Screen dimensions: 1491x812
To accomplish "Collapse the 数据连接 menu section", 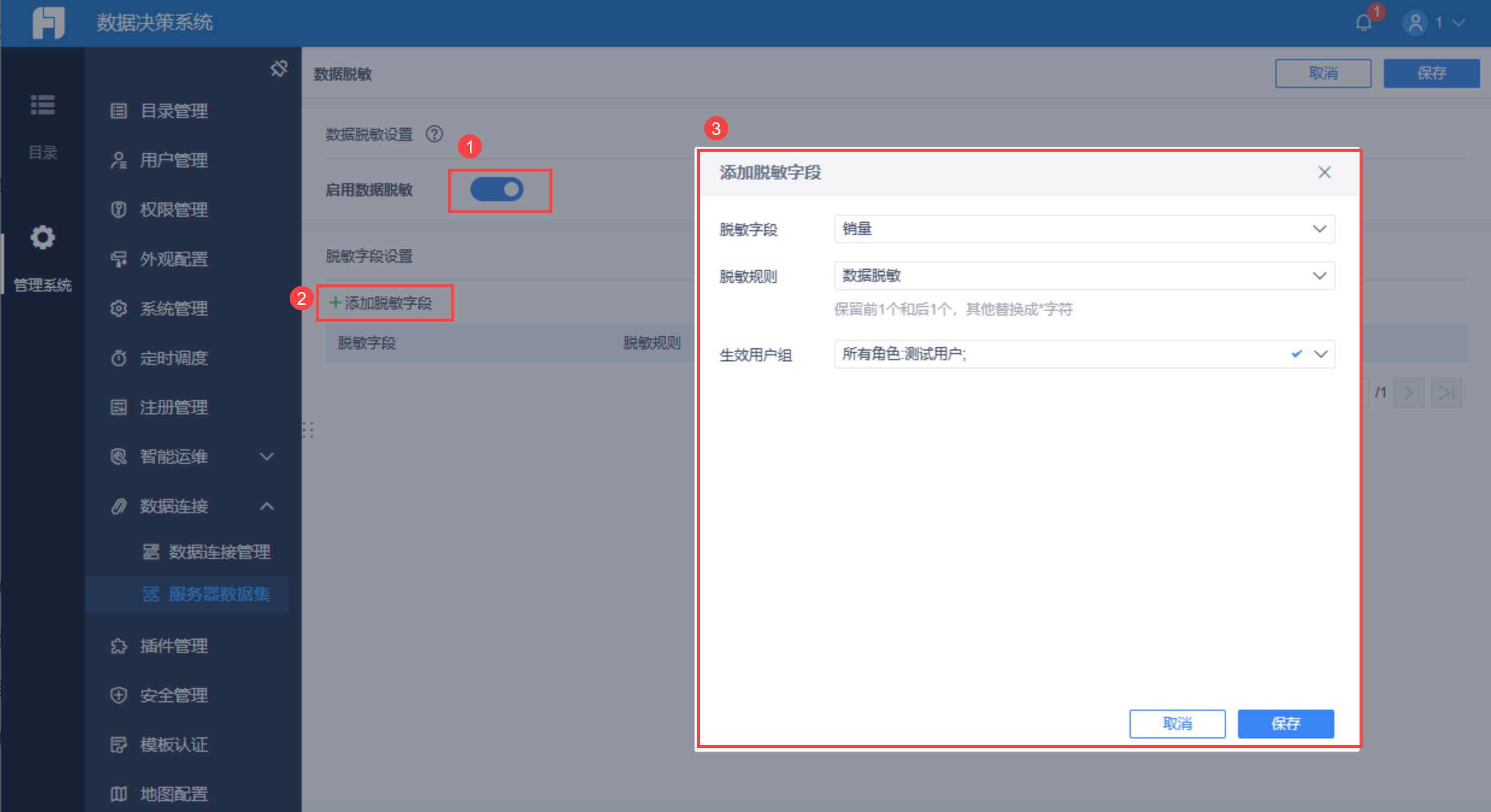I will point(267,506).
